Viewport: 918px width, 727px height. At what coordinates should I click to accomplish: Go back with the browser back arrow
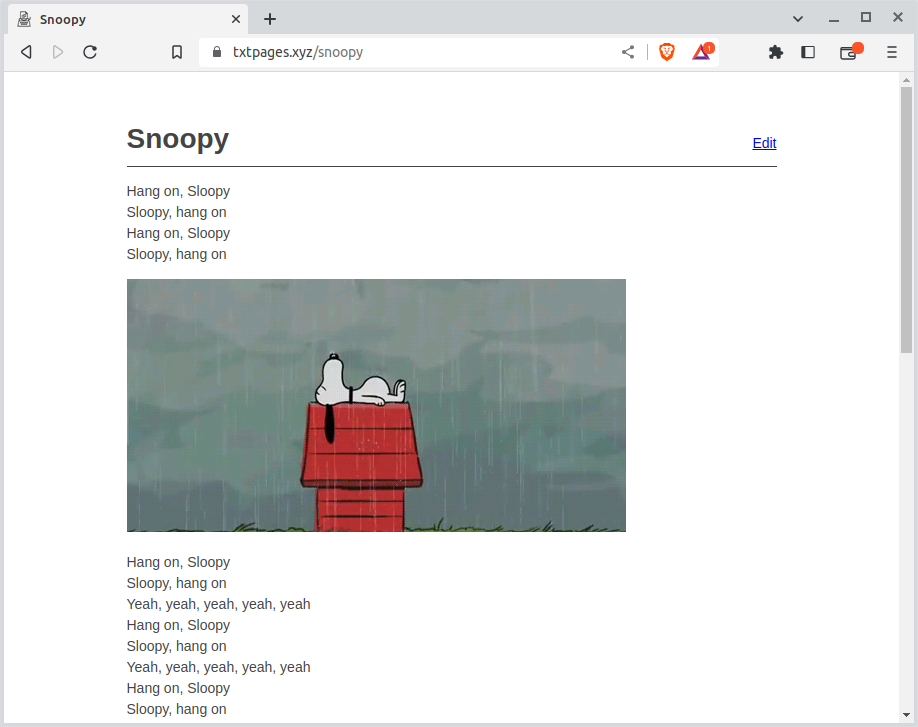pos(26,52)
